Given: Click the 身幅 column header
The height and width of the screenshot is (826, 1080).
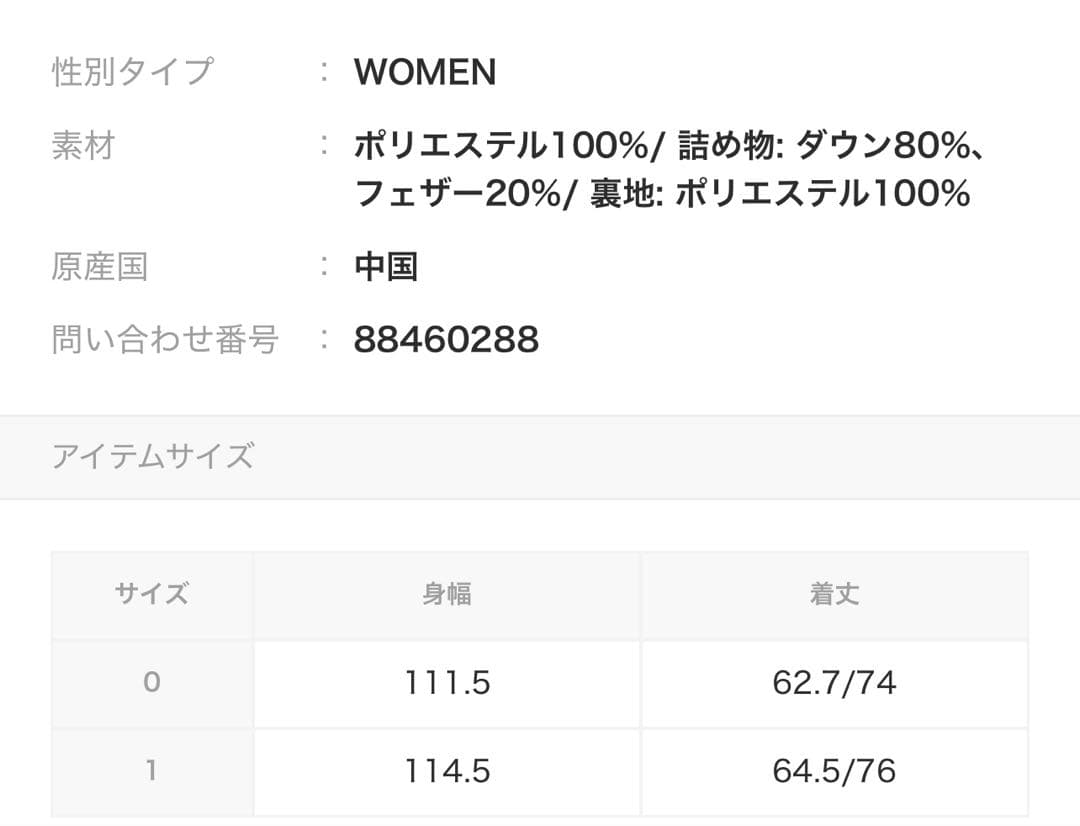Looking at the screenshot, I should coord(447,594).
